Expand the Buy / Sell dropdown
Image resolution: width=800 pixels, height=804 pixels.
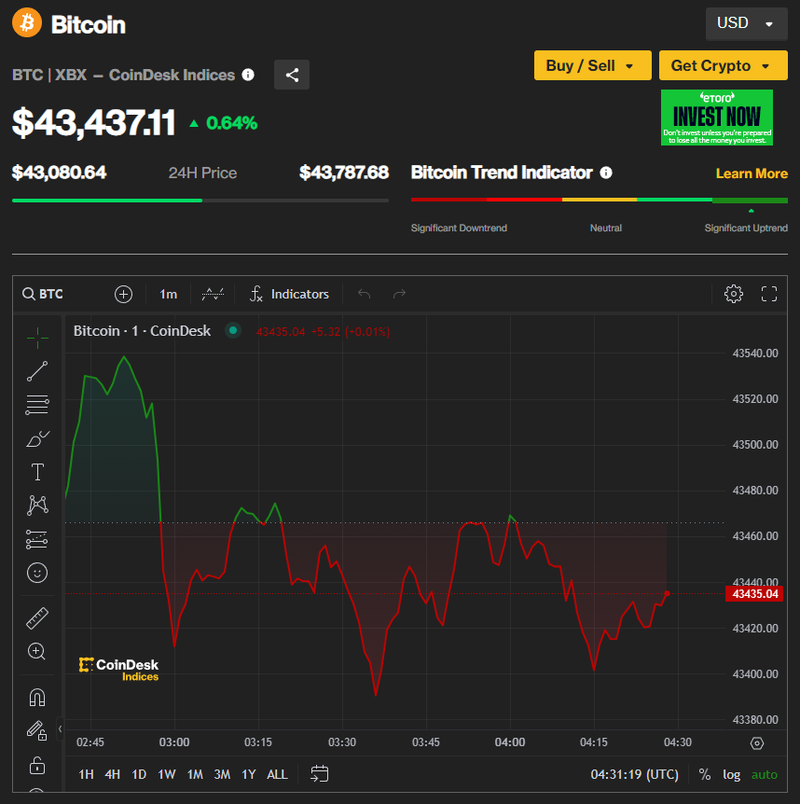tap(592, 66)
